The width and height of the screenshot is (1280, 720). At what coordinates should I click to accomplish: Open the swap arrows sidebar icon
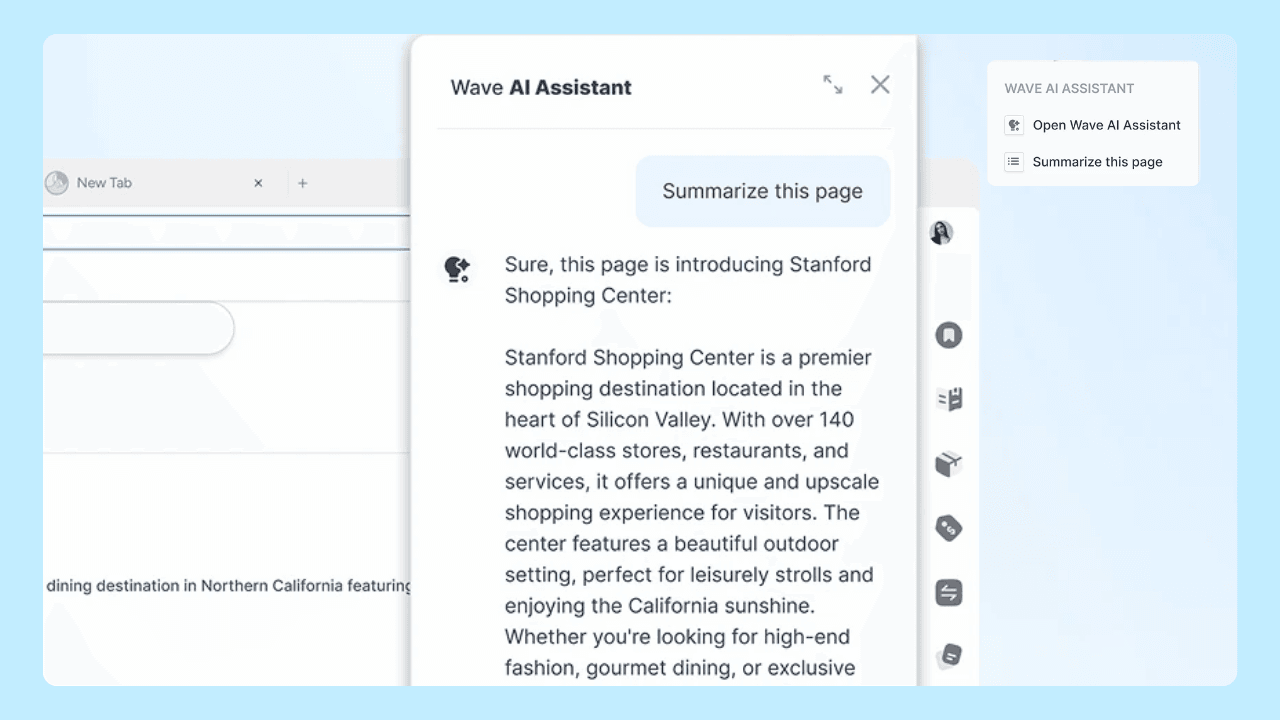949,593
